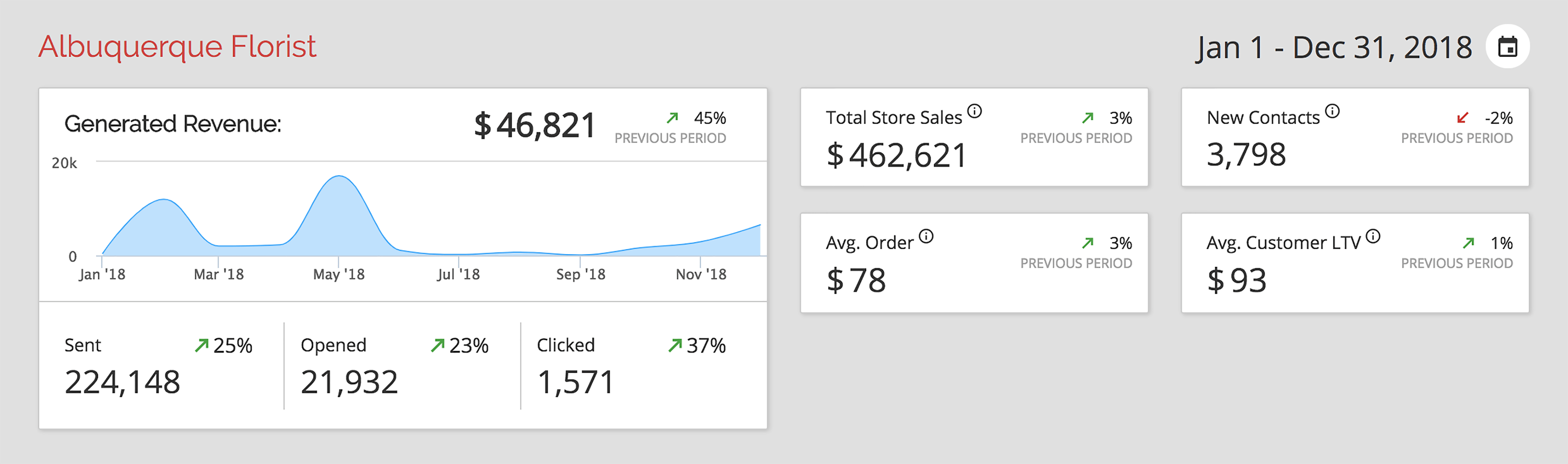Click the 224,148 sent count
Viewport: 1568px width, 464px height.
(x=122, y=383)
